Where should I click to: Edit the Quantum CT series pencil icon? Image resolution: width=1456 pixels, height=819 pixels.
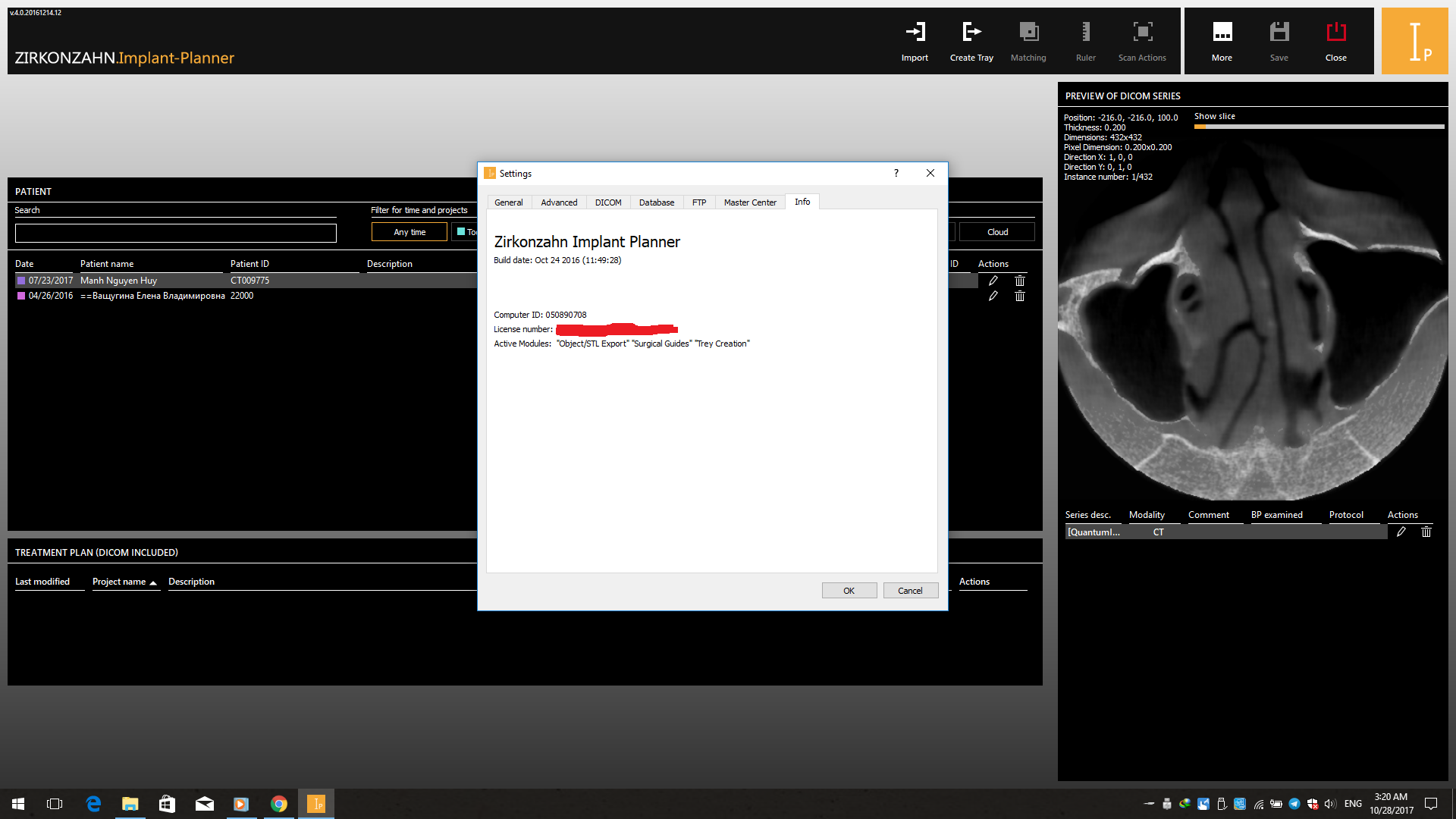pos(1401,532)
